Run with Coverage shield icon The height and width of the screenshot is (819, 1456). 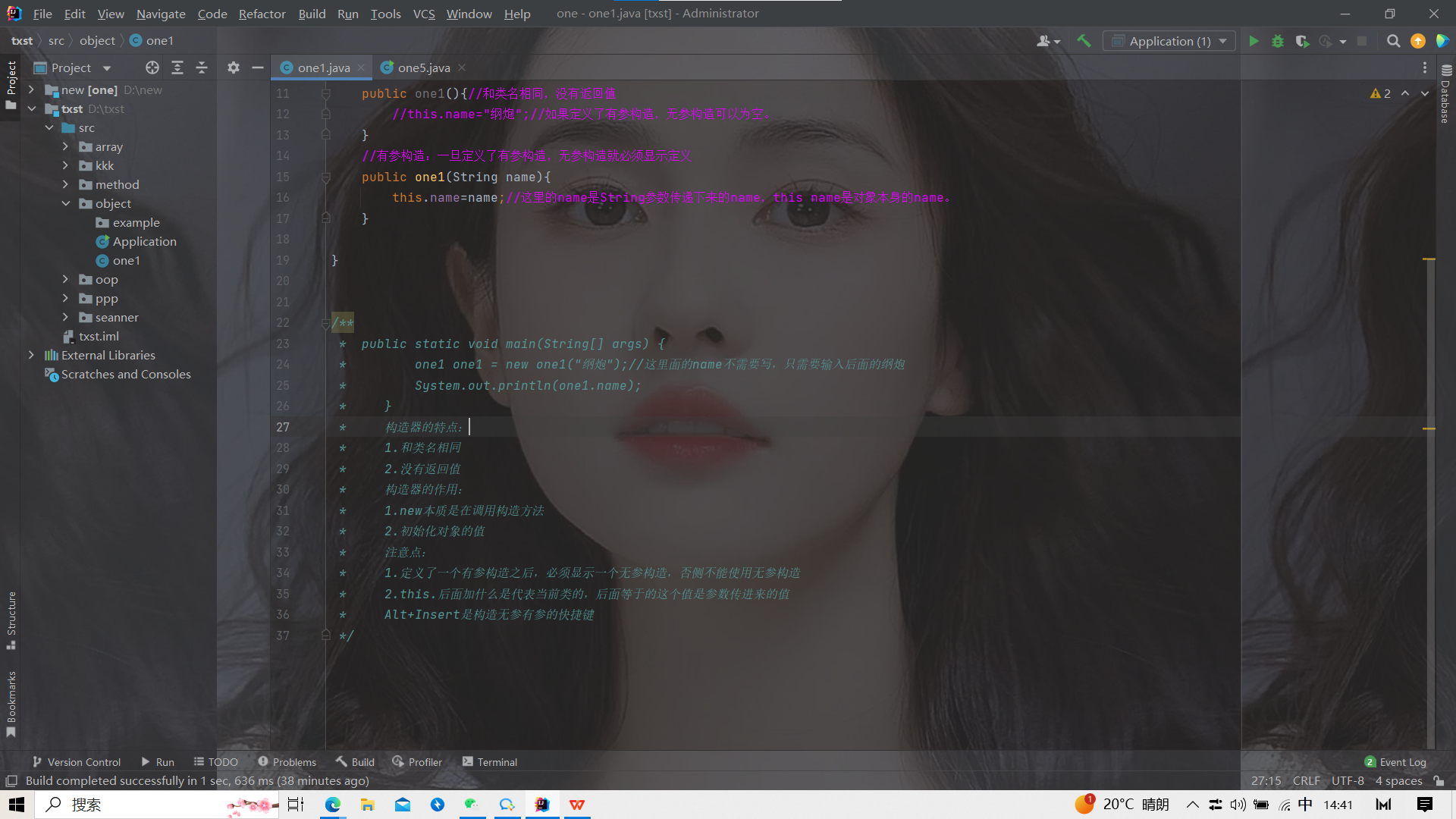click(1302, 41)
